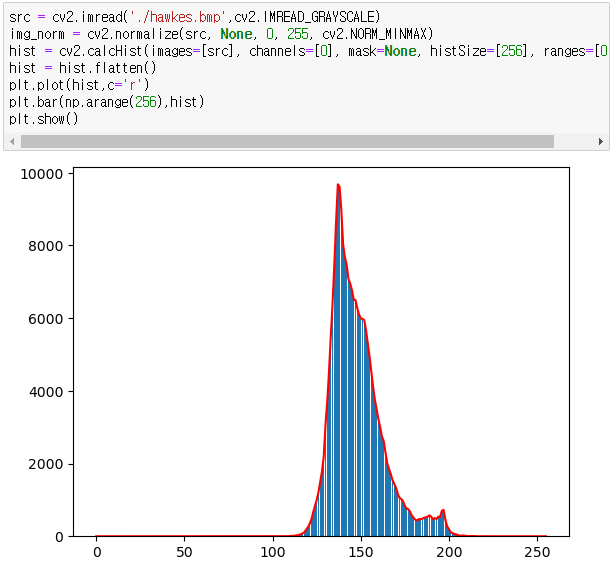Viewport: 612px width, 564px height.
Task: Click the code scrollbar left arrow
Action: point(12,141)
